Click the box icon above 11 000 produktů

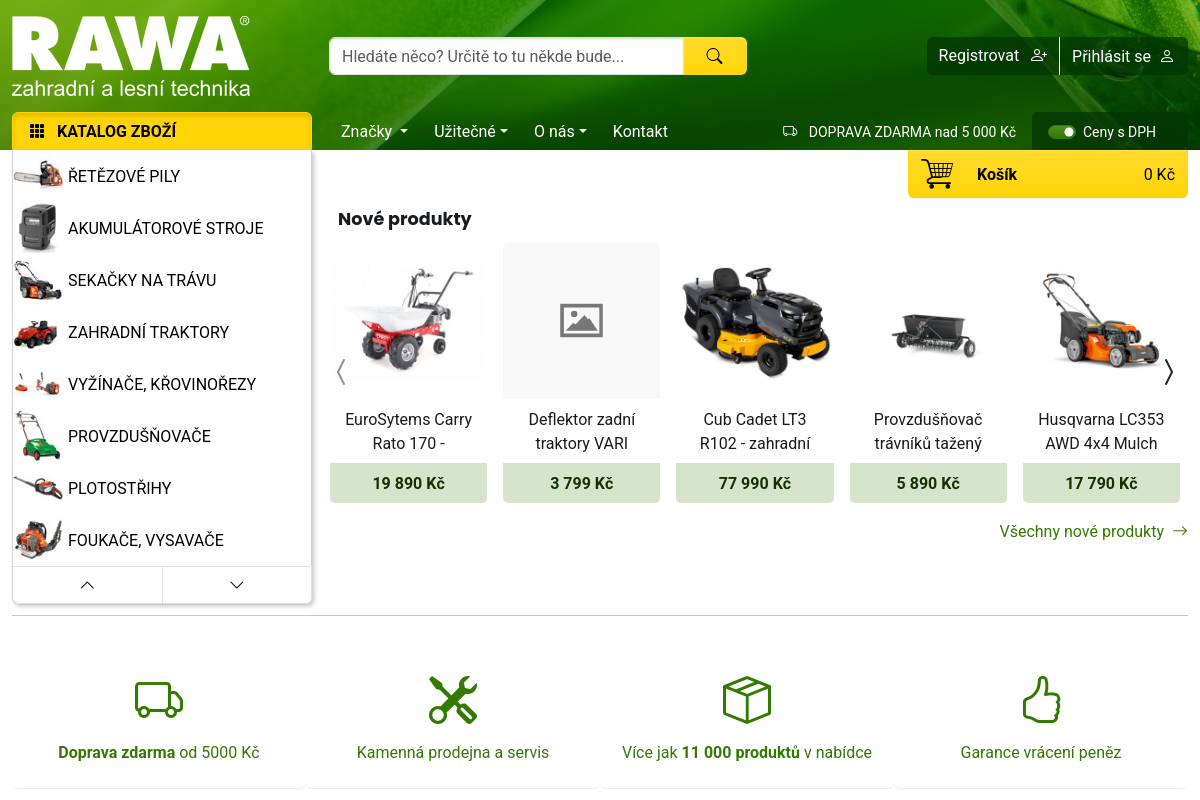[747, 699]
